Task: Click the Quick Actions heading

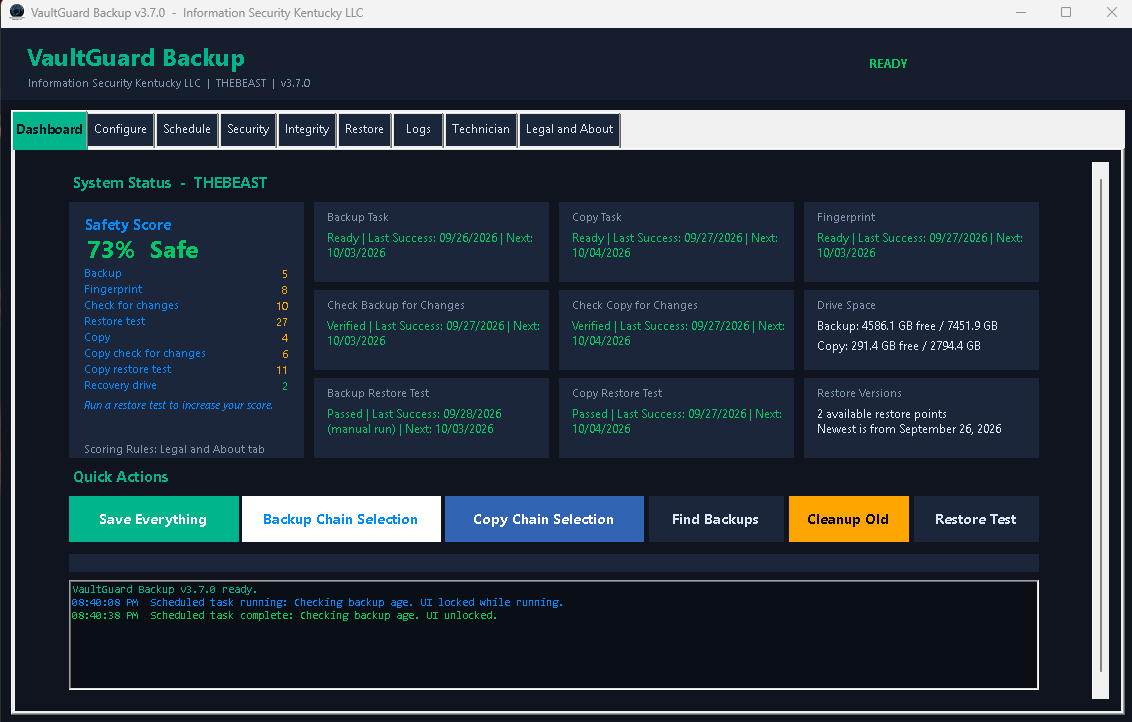Action: 121,477
